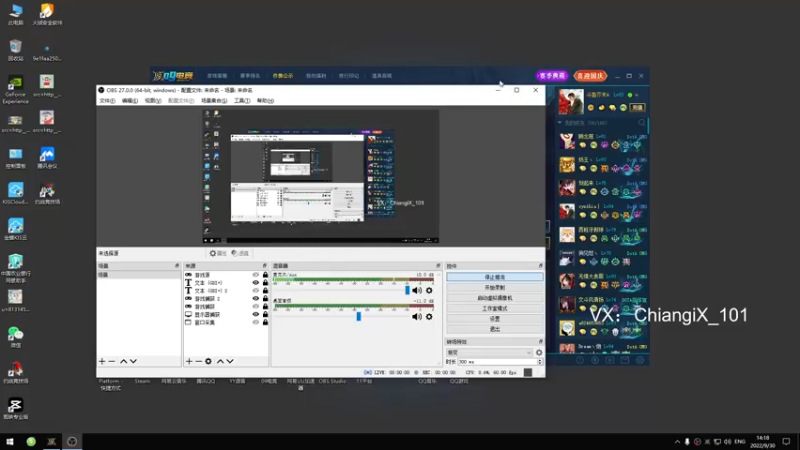
Task: Pop out the 混音器 dock panel
Action: click(x=438, y=266)
